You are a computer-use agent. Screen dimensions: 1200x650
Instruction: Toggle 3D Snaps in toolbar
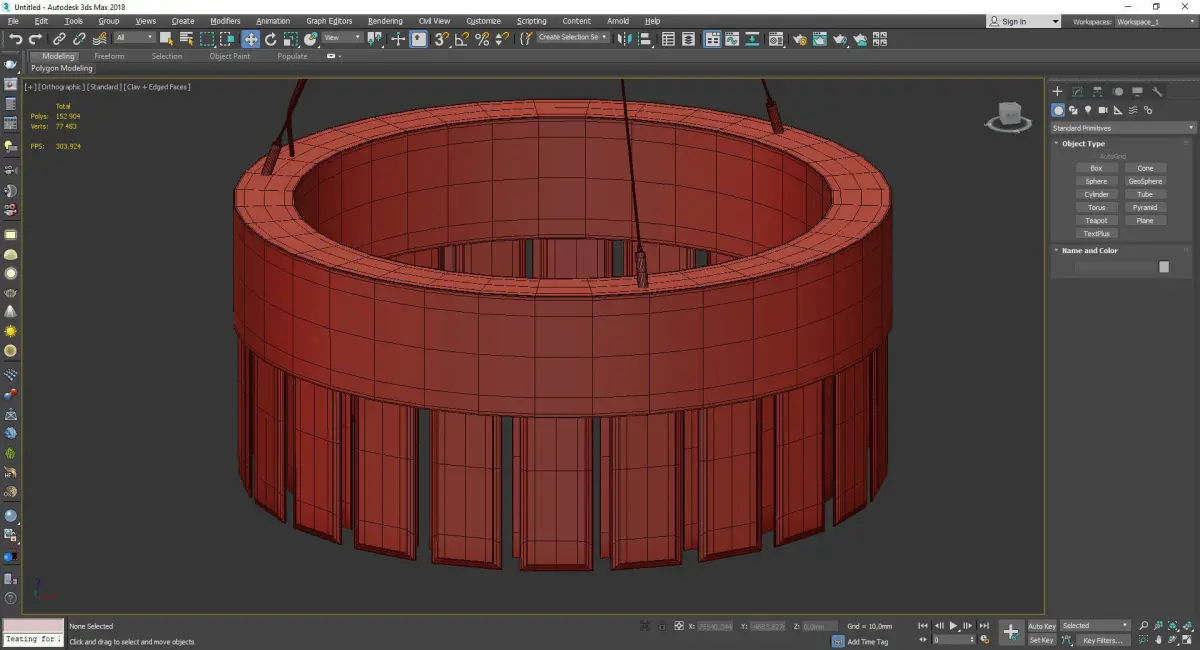point(440,39)
